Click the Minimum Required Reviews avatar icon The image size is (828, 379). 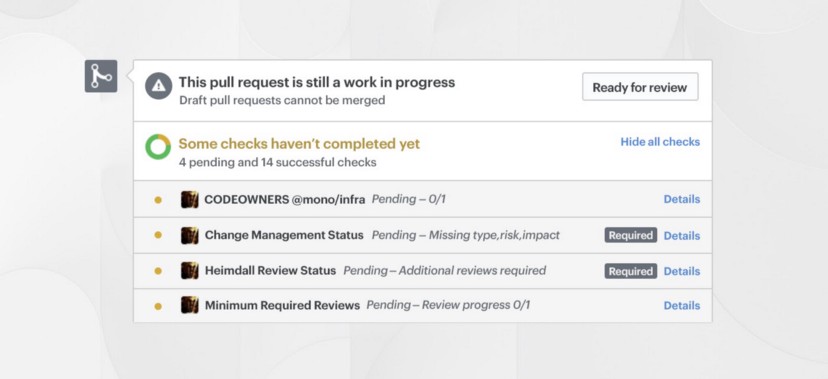click(190, 305)
